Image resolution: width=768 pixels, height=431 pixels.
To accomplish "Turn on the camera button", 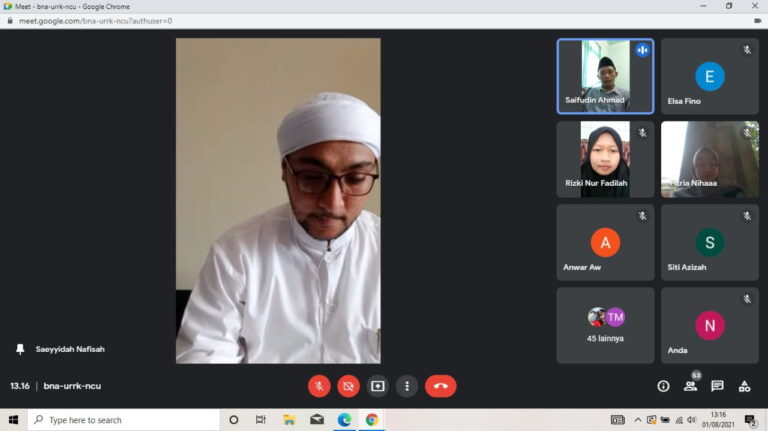I will click(x=348, y=386).
